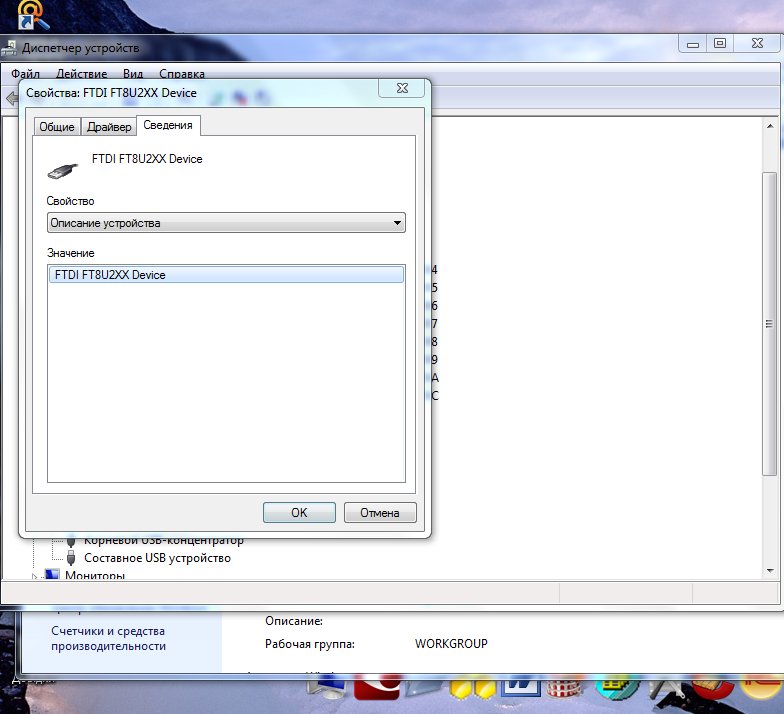The width and height of the screenshot is (784, 714).
Task: Click the Отмена button
Action: pos(380,512)
